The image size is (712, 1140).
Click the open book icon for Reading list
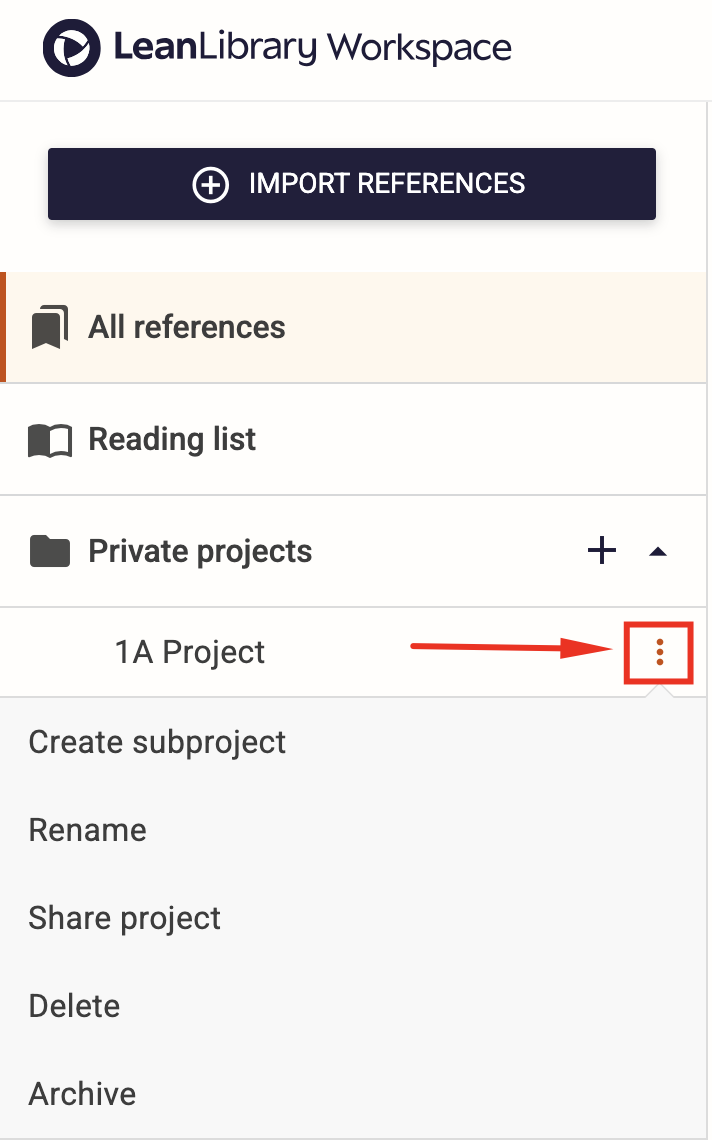tap(50, 441)
